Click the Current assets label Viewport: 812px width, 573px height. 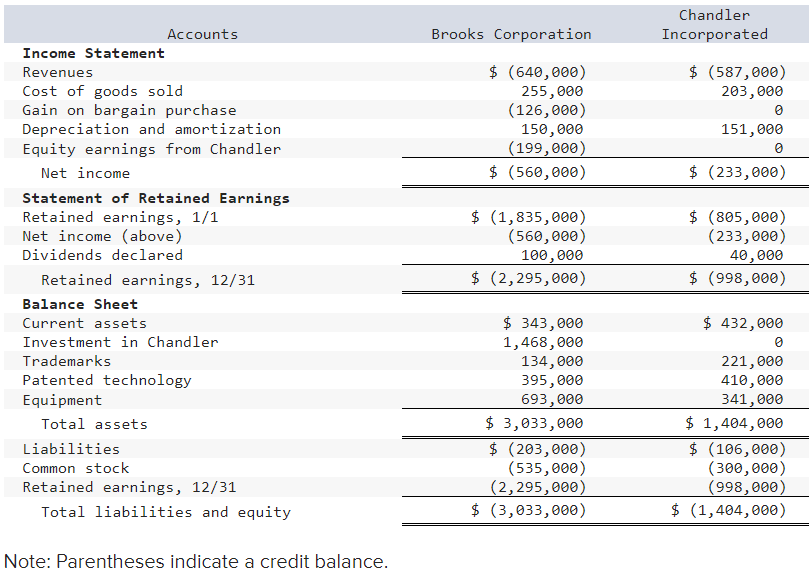click(84, 323)
